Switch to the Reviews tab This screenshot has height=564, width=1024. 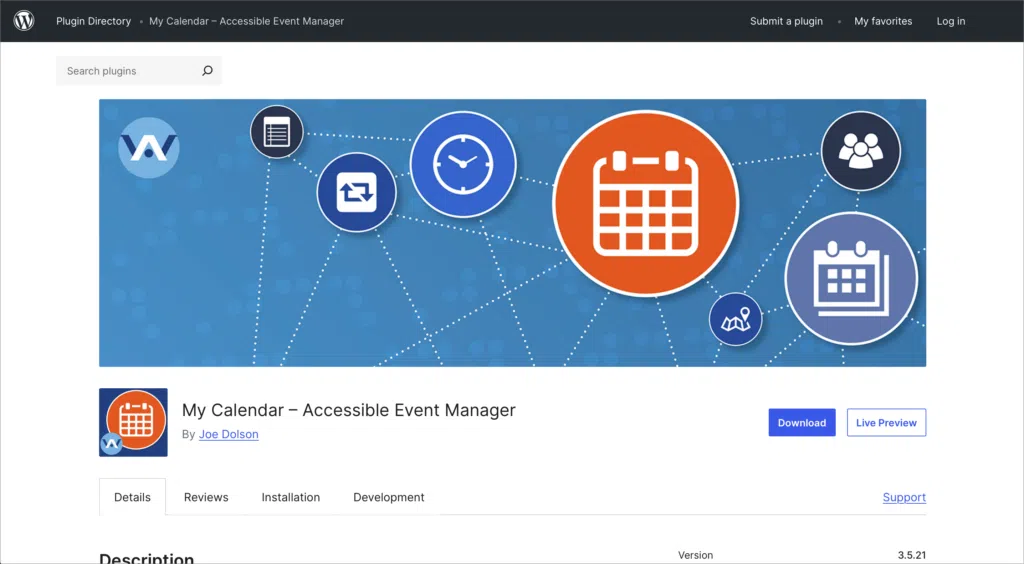[x=206, y=497]
